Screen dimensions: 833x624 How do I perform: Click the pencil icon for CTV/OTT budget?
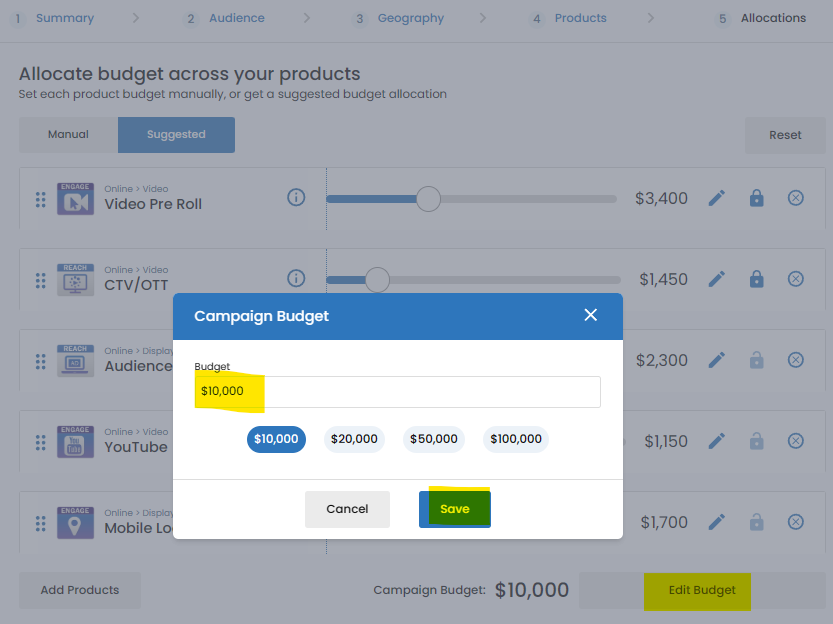coord(717,279)
